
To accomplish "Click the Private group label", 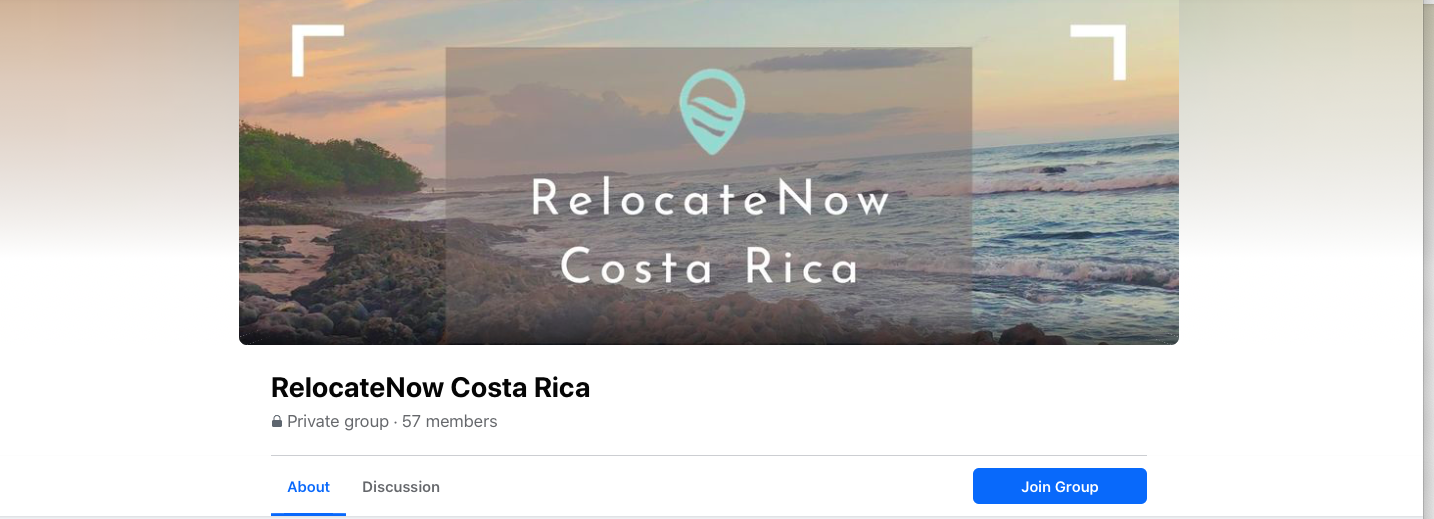I will pos(338,422).
